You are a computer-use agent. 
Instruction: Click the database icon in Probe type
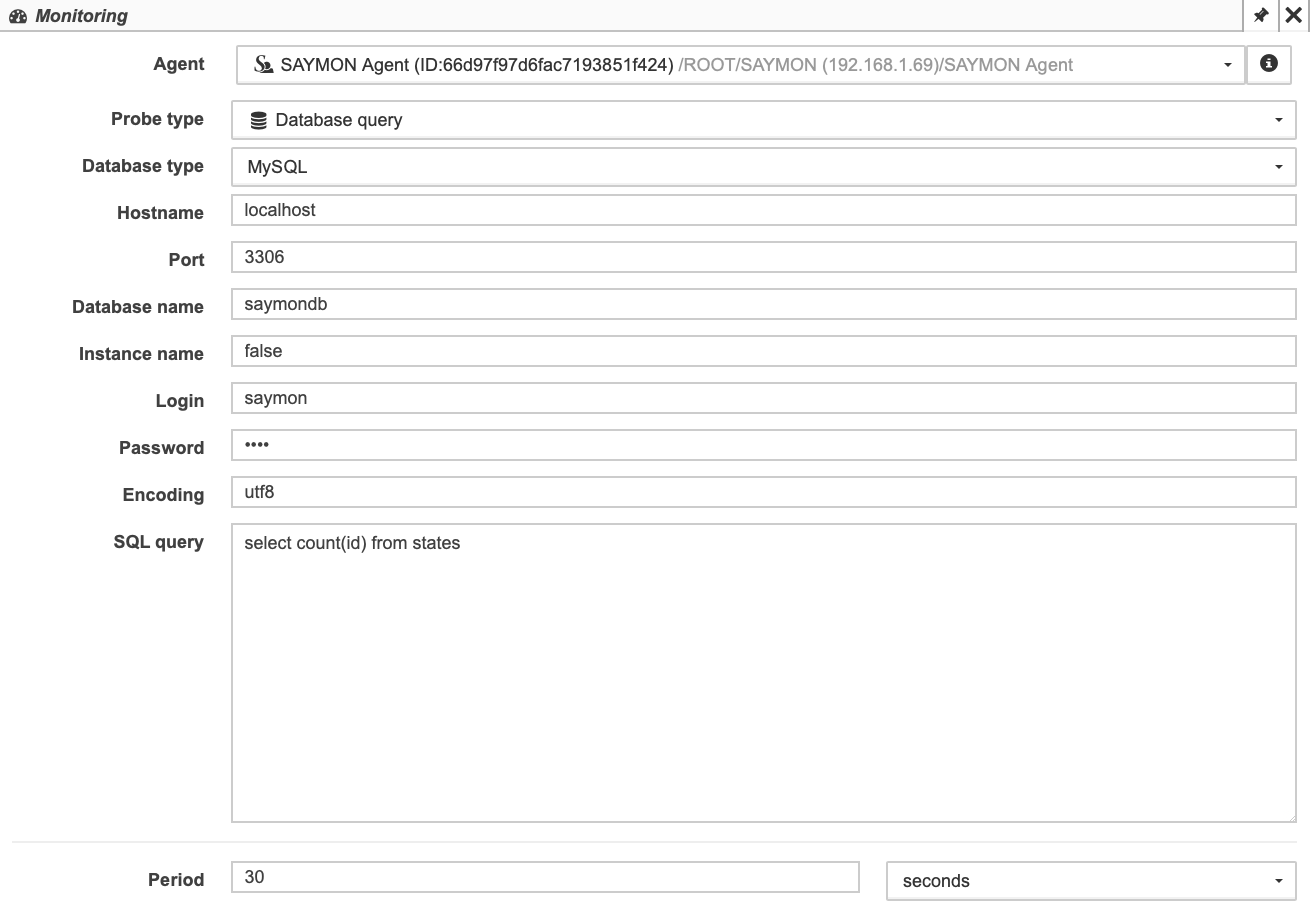point(258,120)
